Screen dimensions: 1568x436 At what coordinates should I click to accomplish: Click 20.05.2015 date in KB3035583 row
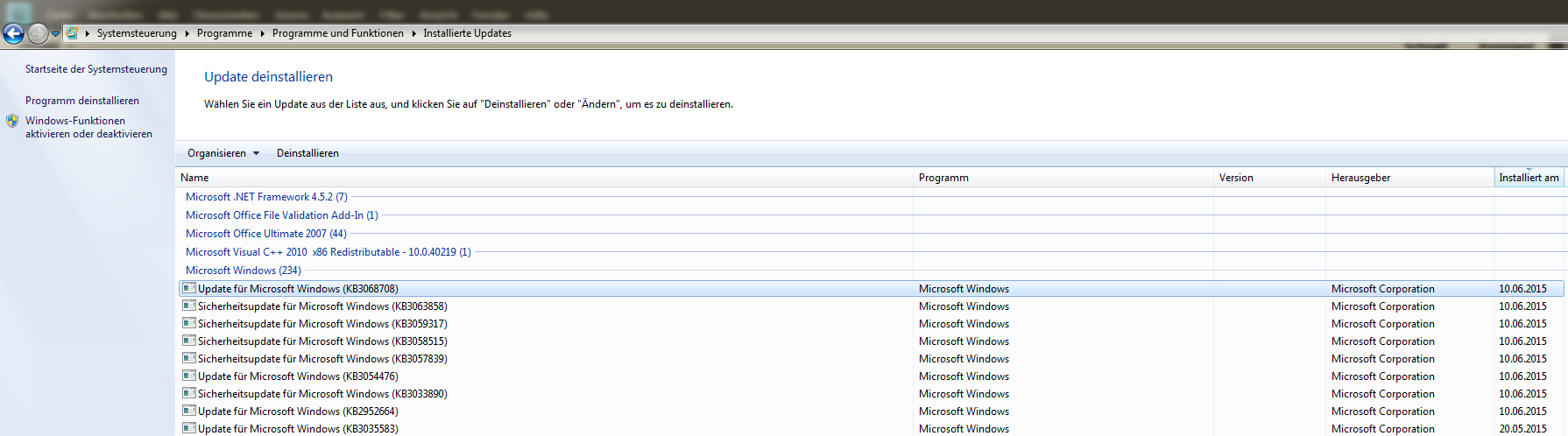(1522, 429)
